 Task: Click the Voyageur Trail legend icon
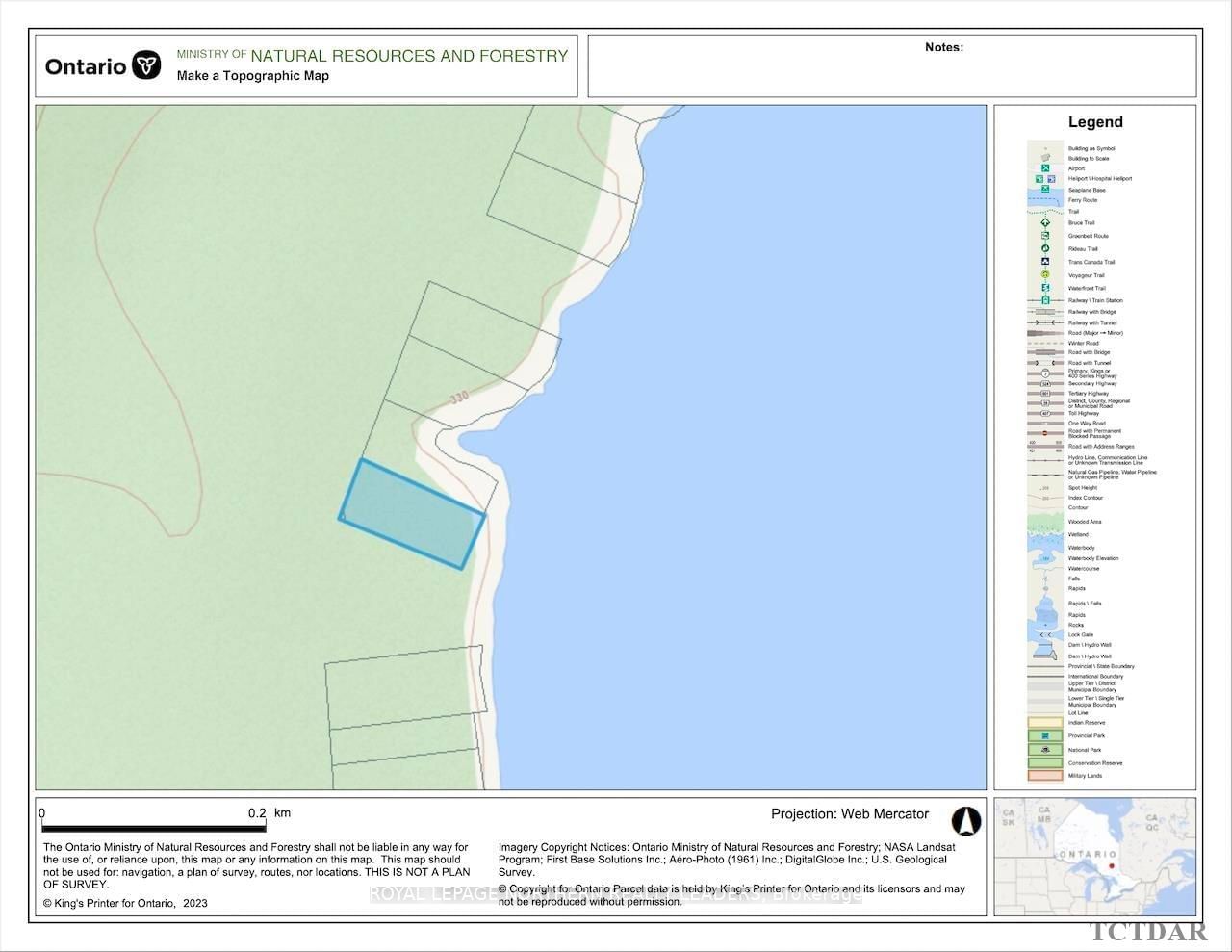pyautogui.click(x=1045, y=275)
